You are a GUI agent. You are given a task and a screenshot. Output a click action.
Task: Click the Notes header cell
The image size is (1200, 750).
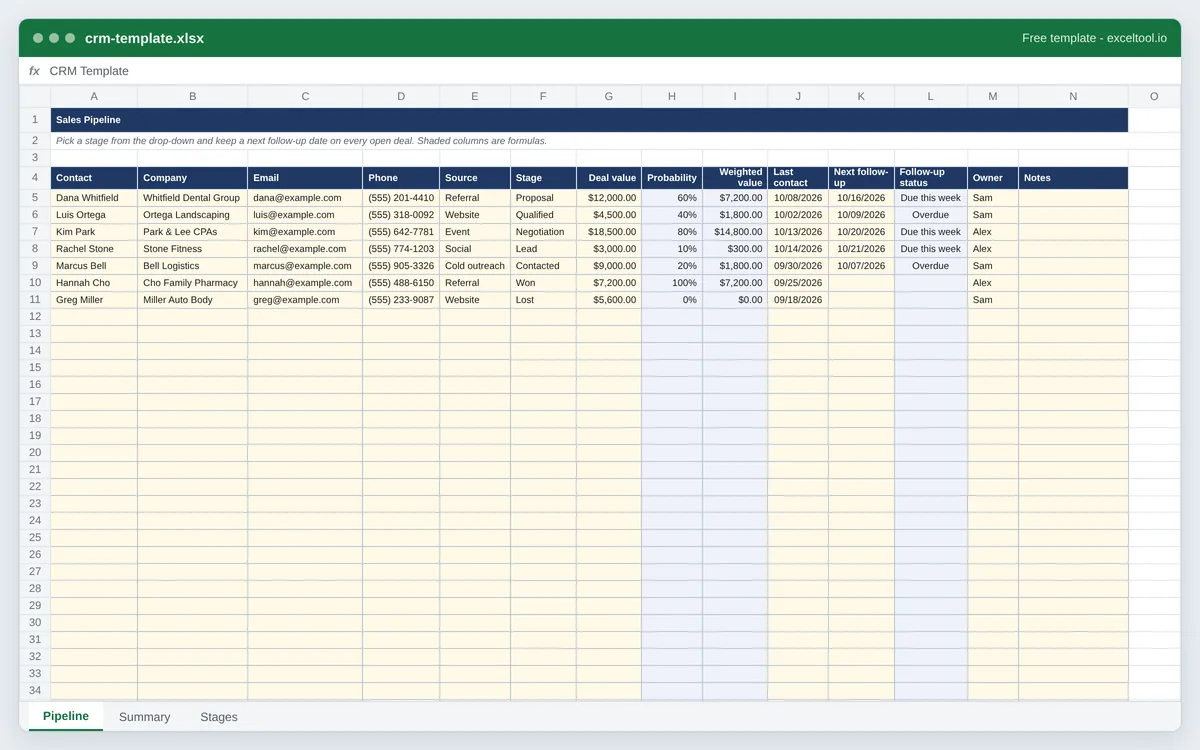1073,178
